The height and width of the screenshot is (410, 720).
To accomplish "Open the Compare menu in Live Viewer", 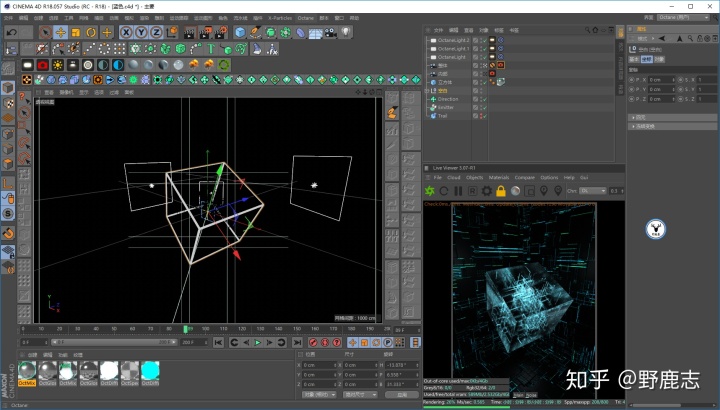I will point(524,177).
